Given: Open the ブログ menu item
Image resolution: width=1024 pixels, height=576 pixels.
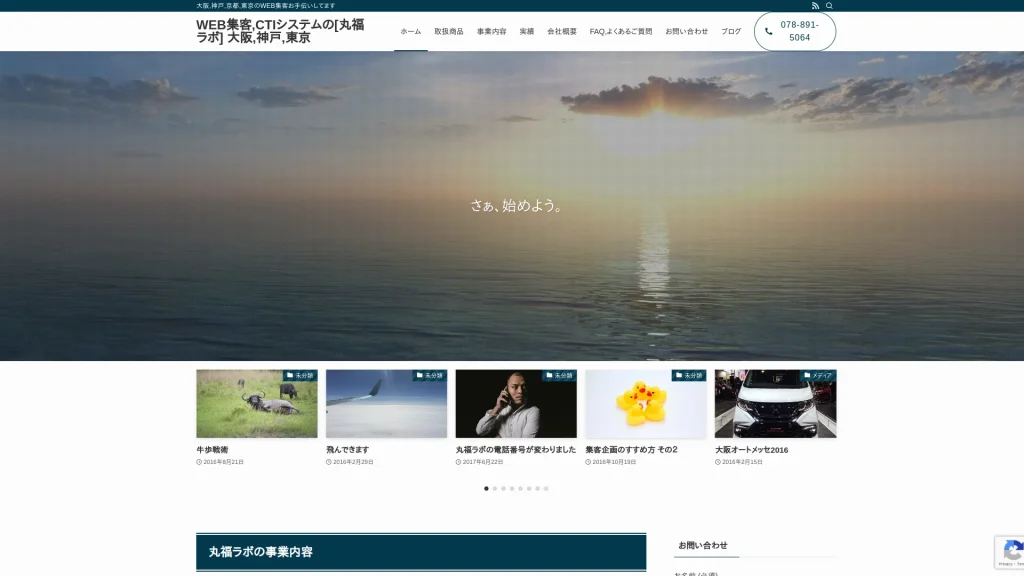Looking at the screenshot, I should point(731,31).
